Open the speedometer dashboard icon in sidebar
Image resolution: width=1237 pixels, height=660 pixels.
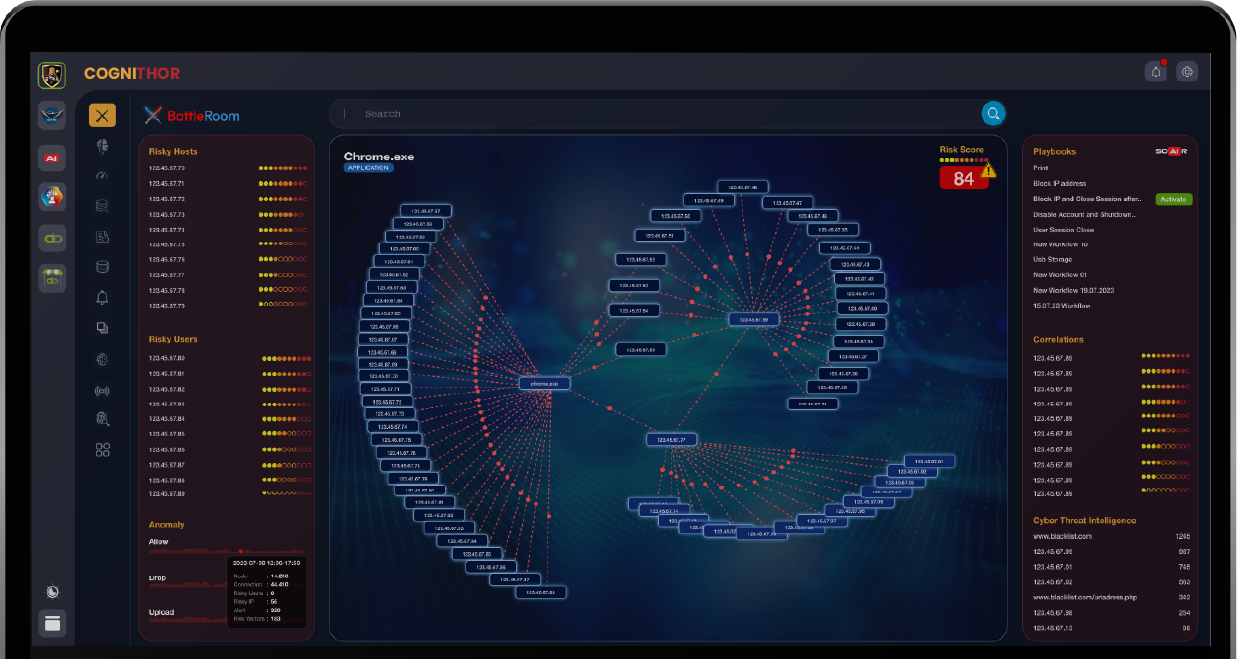[x=102, y=175]
